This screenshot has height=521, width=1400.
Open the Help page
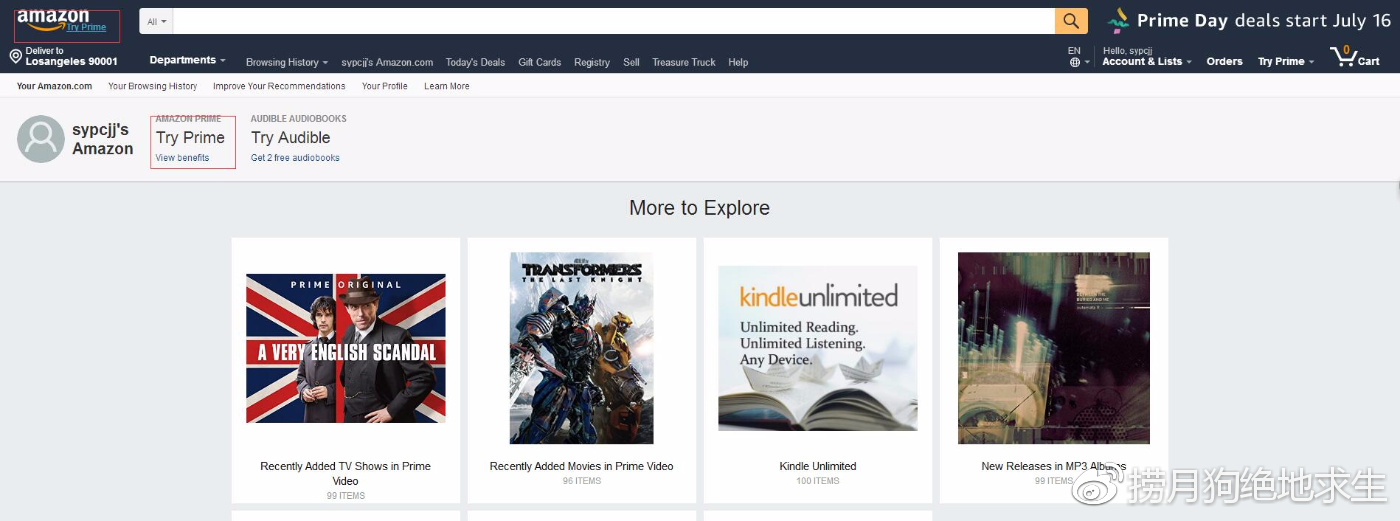[x=738, y=62]
